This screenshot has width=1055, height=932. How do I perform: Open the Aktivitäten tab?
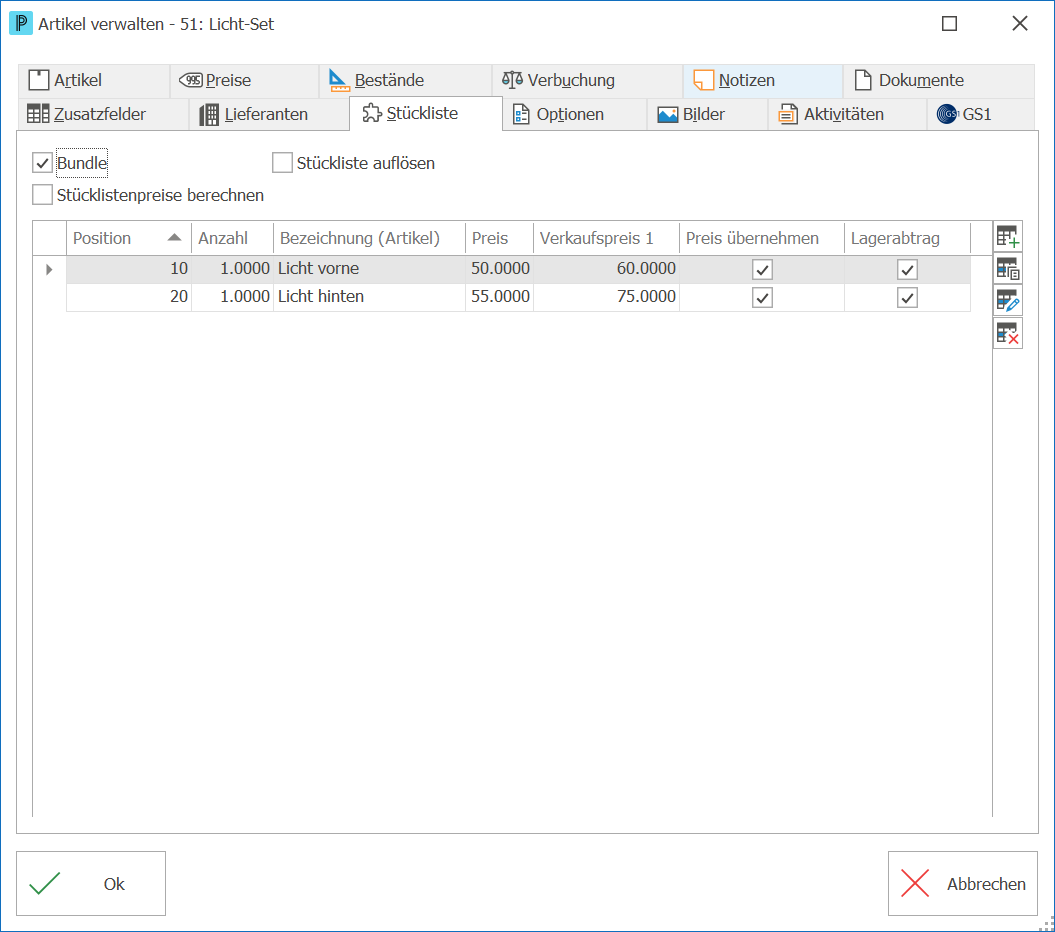click(x=847, y=114)
